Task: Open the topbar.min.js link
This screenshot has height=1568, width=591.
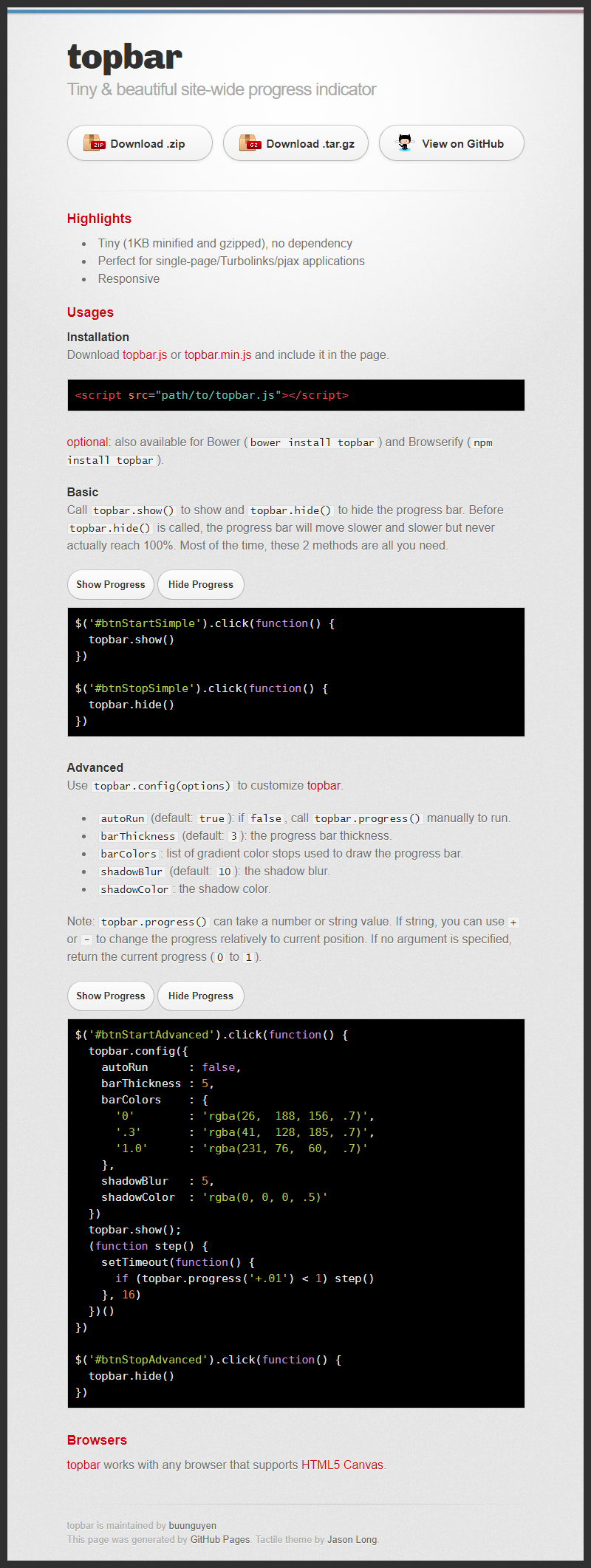Action: (x=218, y=355)
